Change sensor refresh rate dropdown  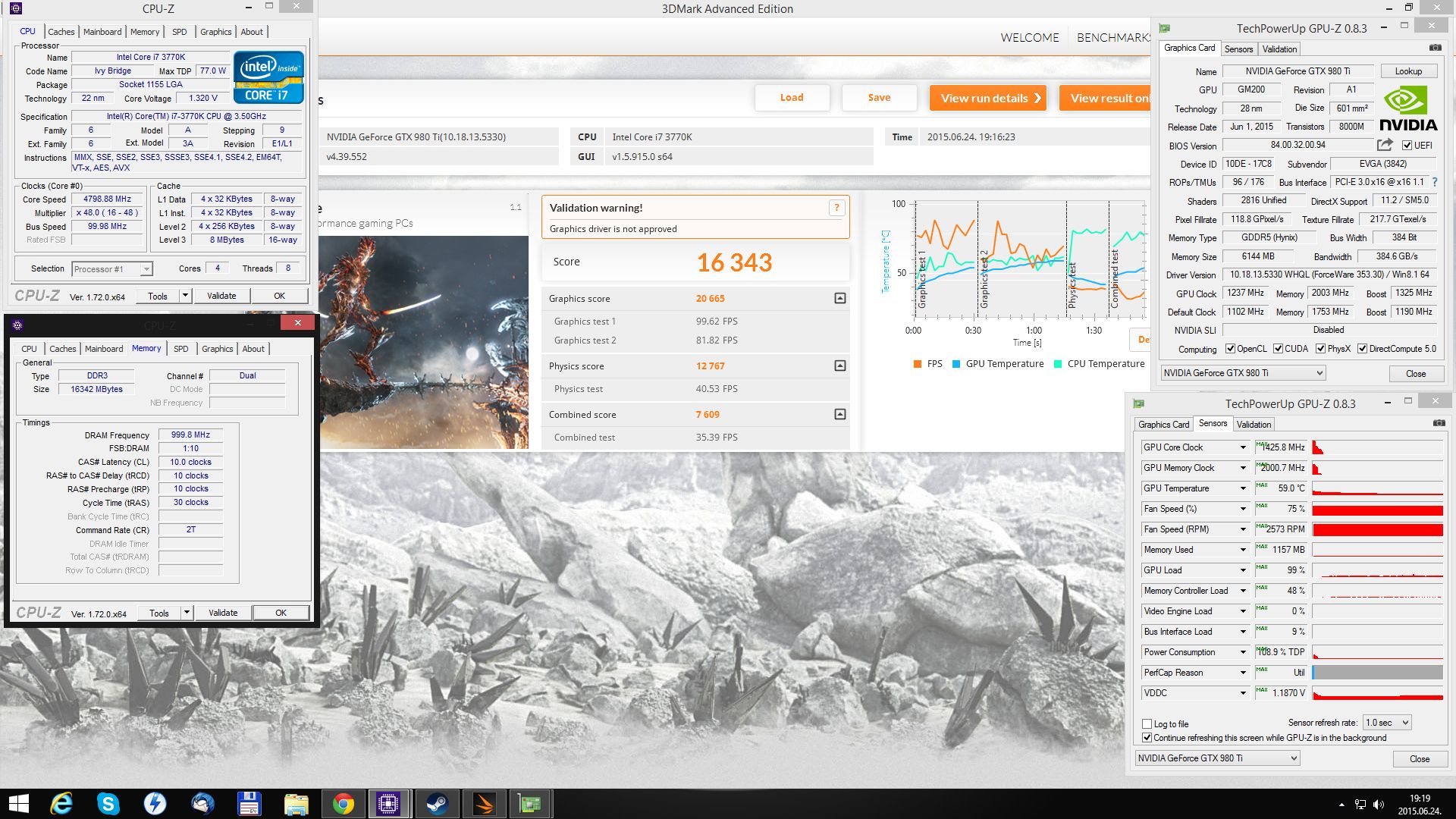click(x=1386, y=723)
